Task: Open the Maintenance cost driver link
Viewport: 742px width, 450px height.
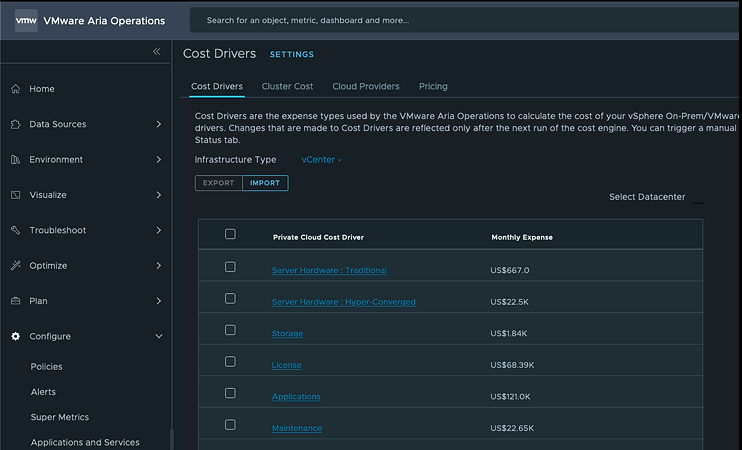Action: 297,428
